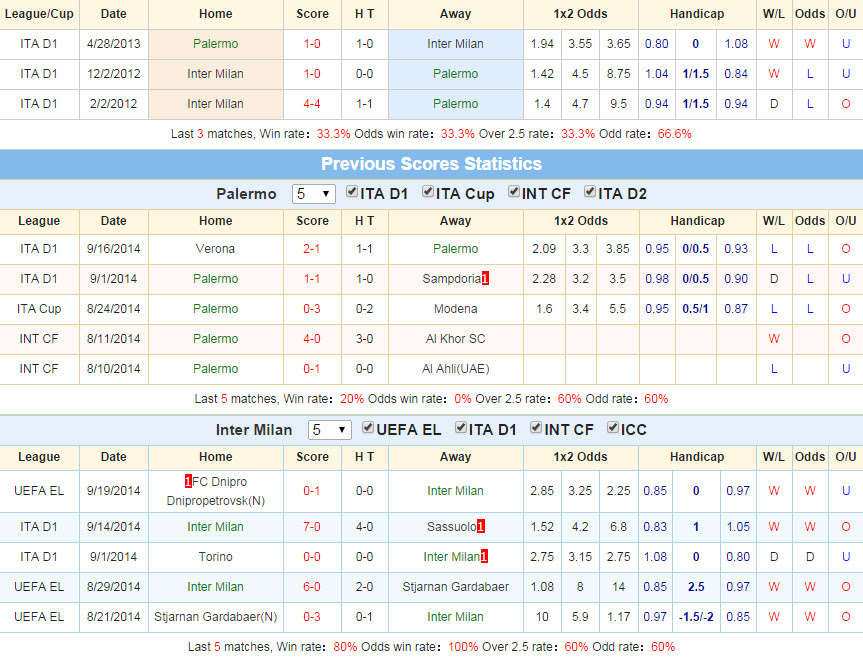Toggle Inter Milan INT CF checkbox
The image size is (863, 661).
pos(536,428)
